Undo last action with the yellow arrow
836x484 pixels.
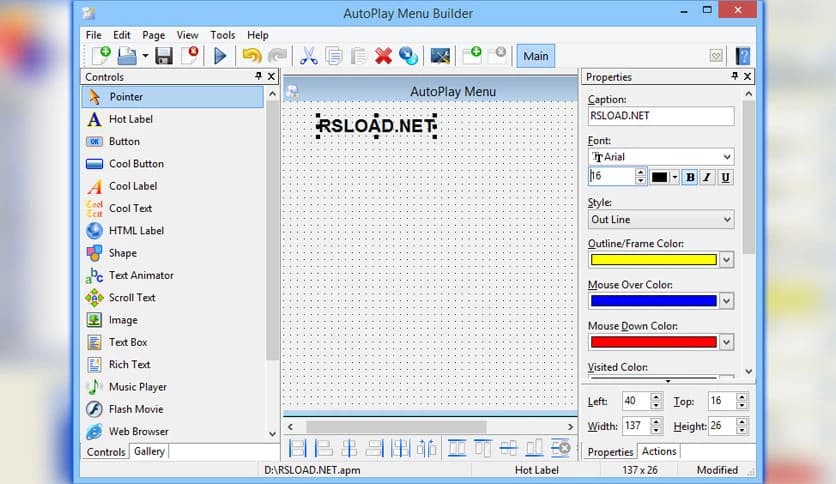click(251, 55)
